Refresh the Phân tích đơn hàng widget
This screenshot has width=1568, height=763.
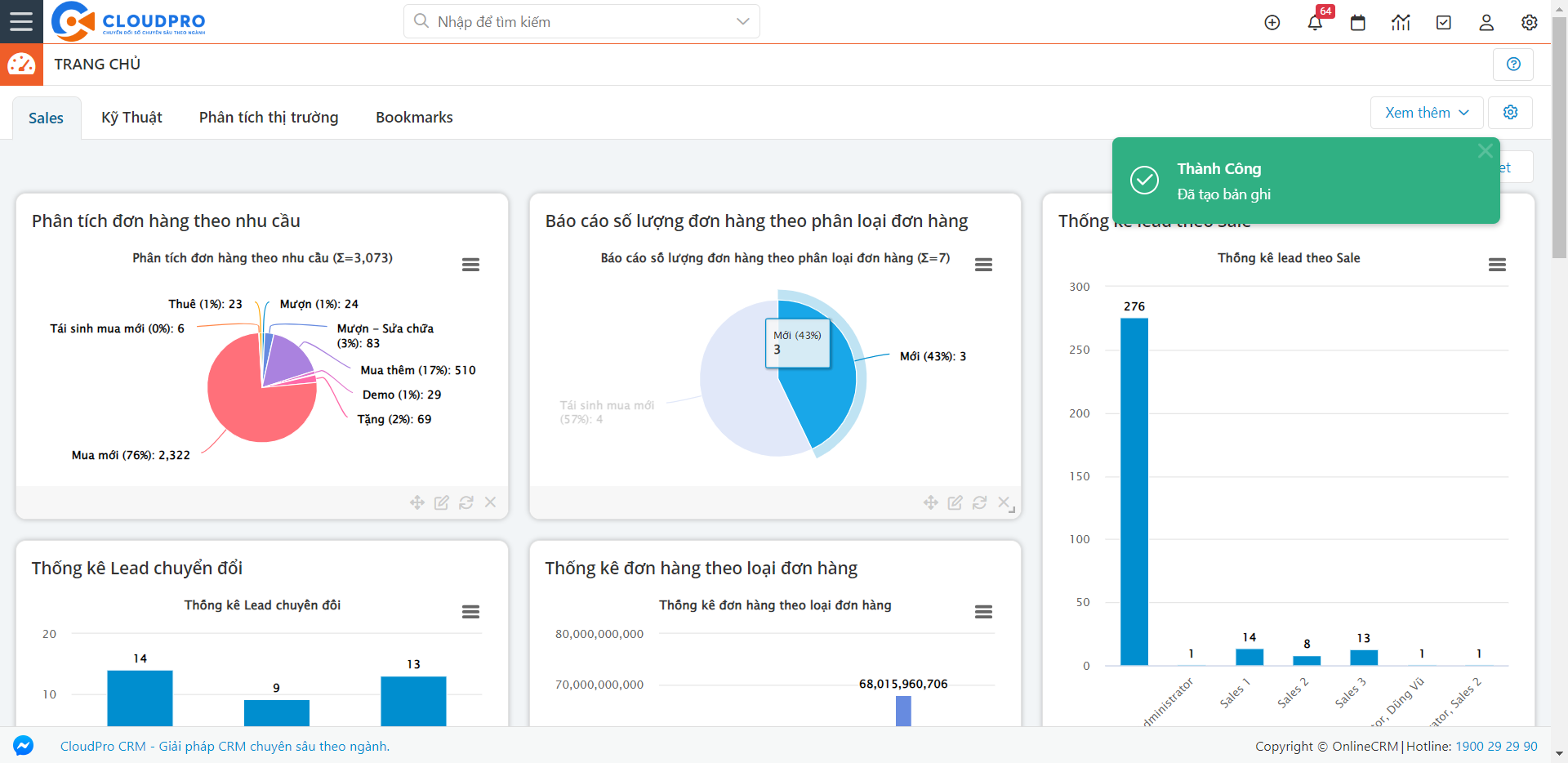pos(466,502)
